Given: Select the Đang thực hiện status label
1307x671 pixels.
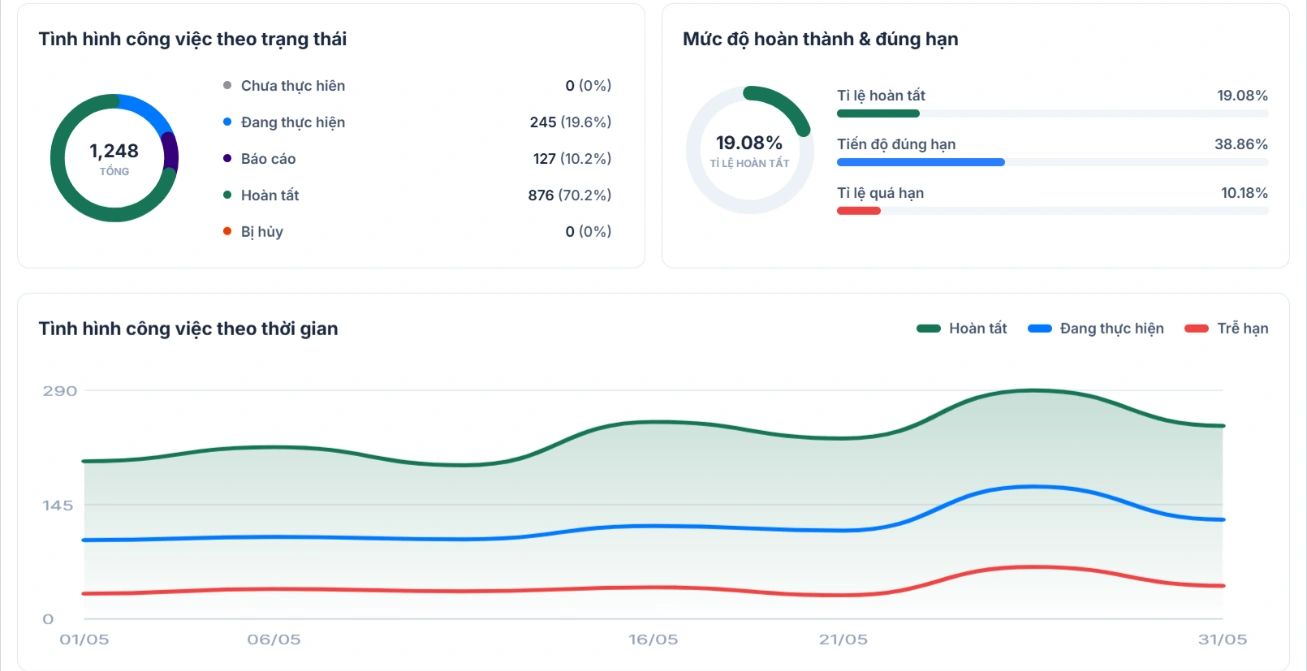Looking at the screenshot, I should point(293,122).
